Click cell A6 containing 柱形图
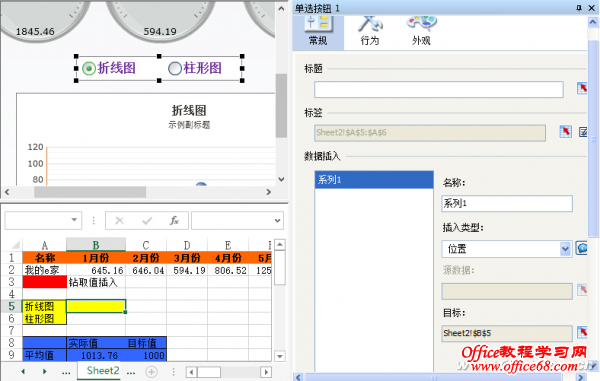 point(44,319)
